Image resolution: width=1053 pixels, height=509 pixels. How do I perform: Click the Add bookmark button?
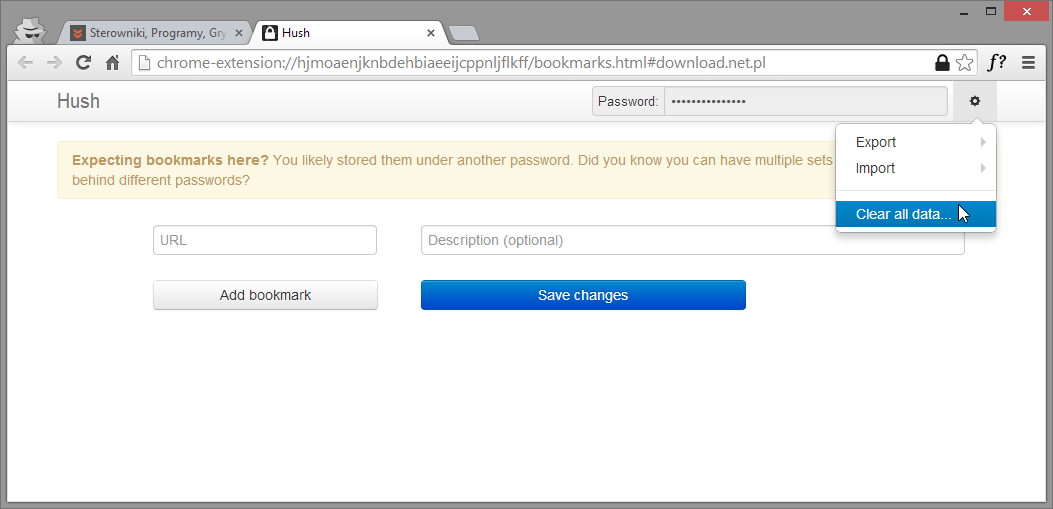tap(265, 295)
